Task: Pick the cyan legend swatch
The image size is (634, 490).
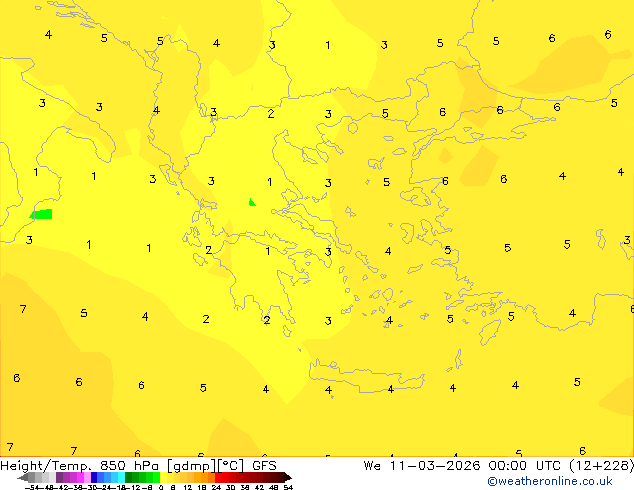Action: click(121, 477)
